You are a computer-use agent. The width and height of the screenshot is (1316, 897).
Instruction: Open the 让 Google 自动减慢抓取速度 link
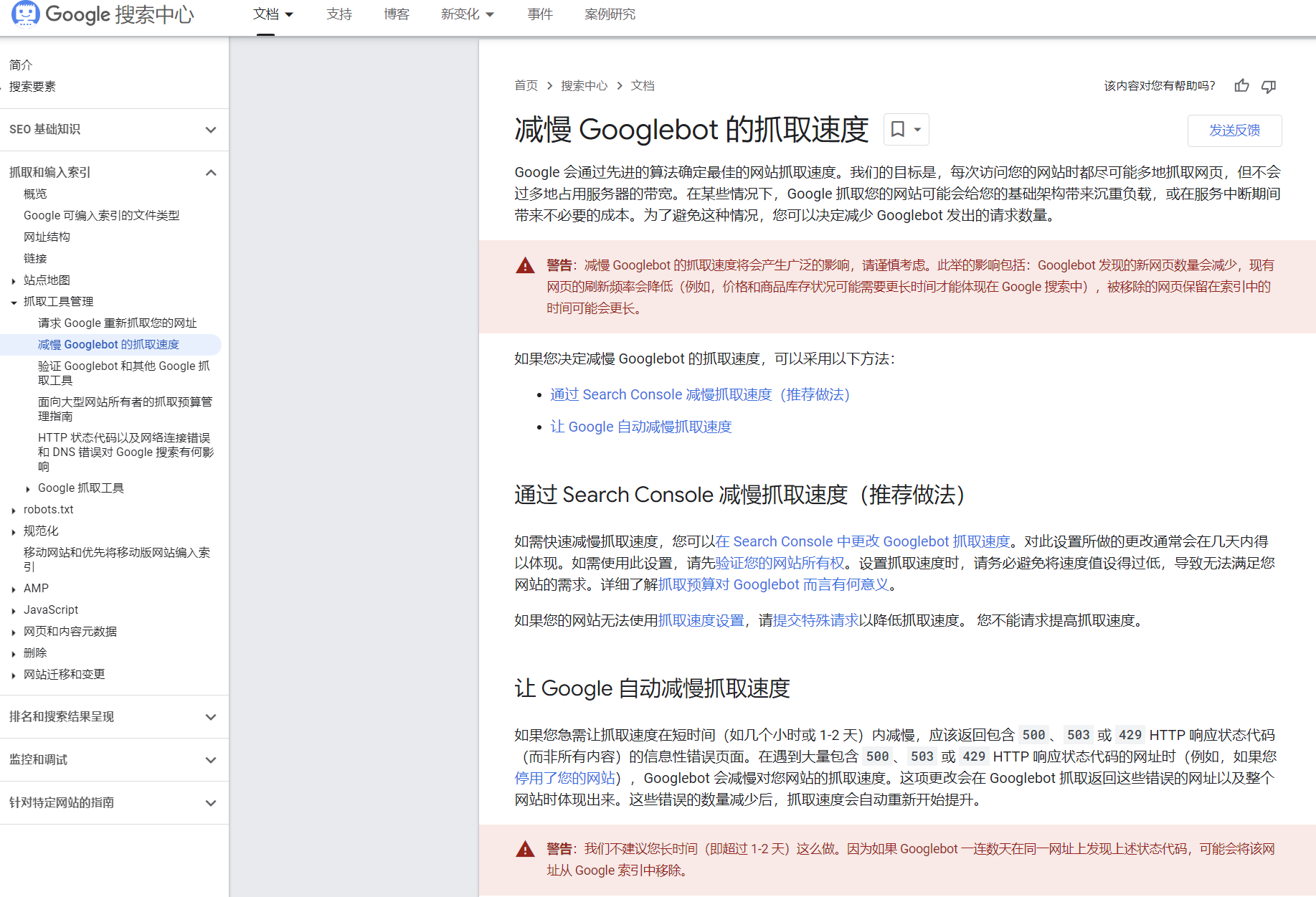[640, 427]
